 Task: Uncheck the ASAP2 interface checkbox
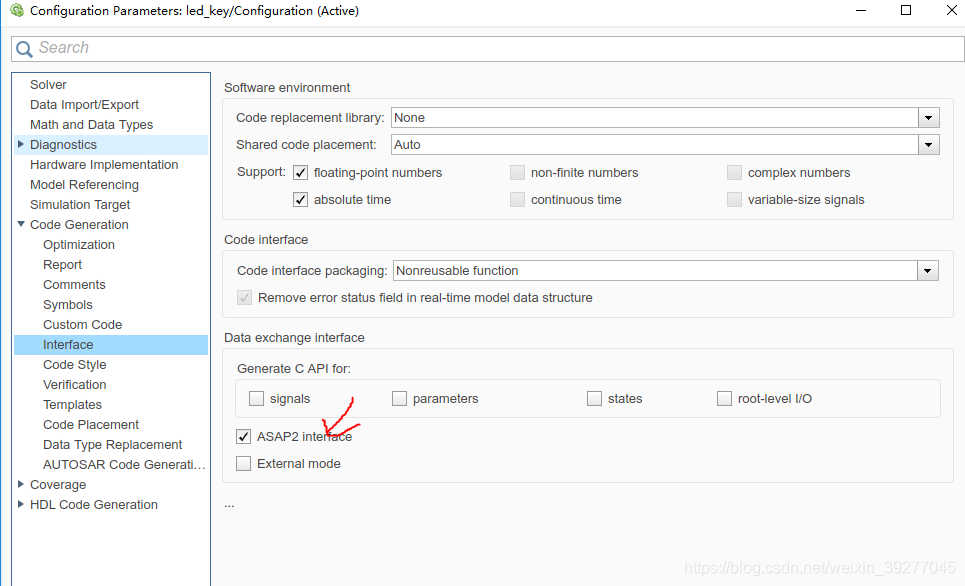(244, 436)
